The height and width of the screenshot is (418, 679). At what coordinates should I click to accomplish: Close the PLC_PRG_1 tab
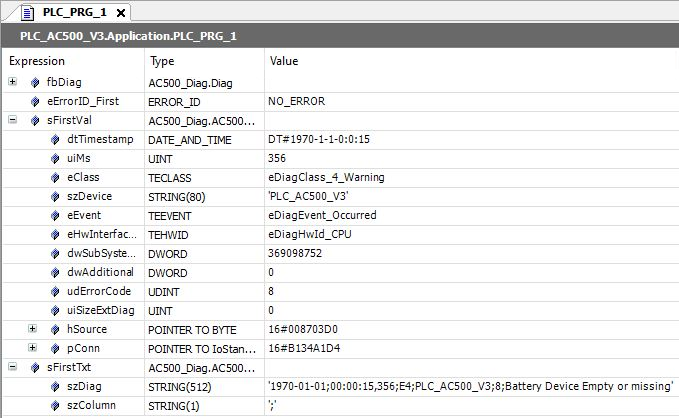pyautogui.click(x=120, y=13)
